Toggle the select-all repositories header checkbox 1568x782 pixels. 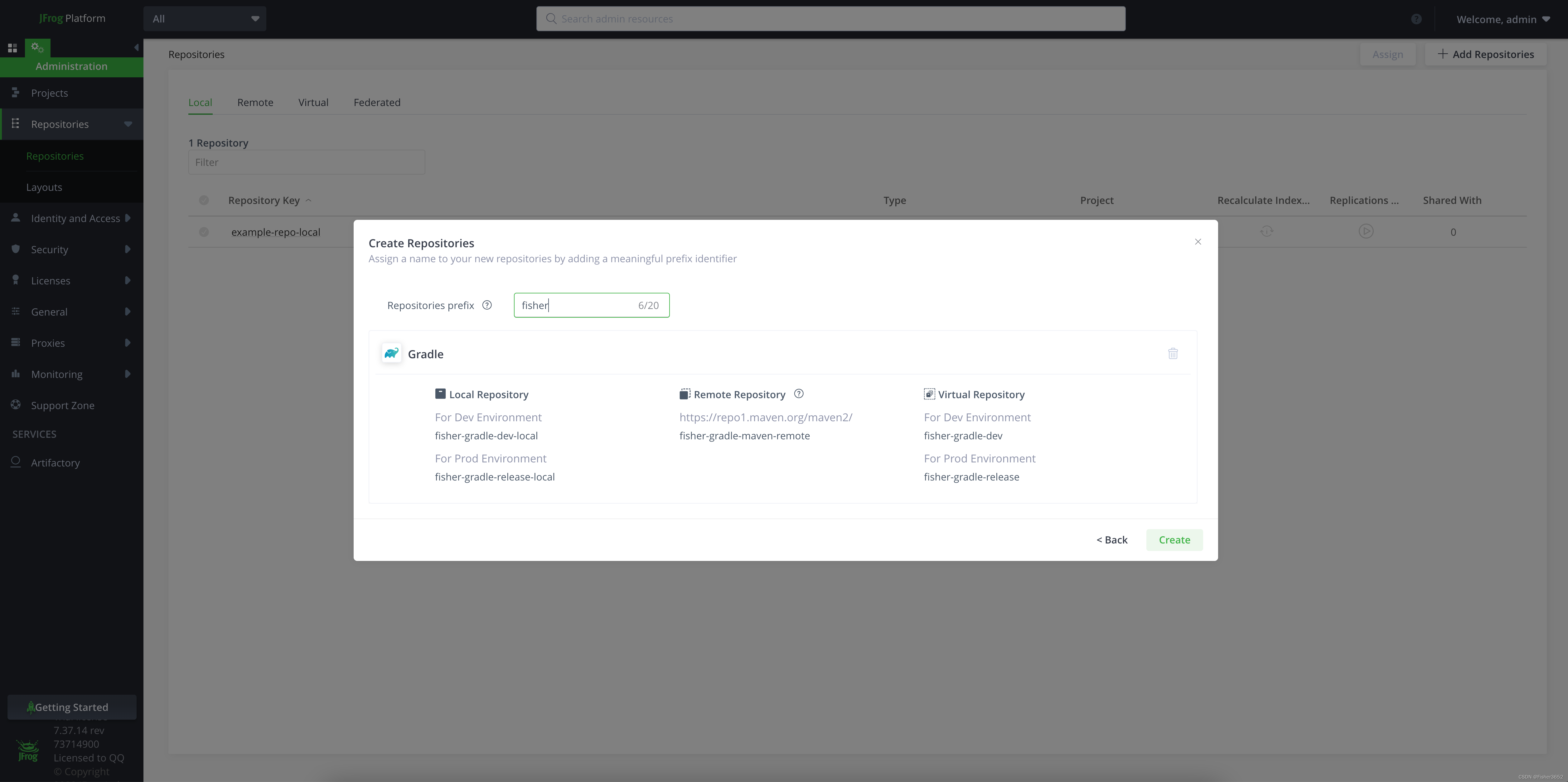(204, 200)
